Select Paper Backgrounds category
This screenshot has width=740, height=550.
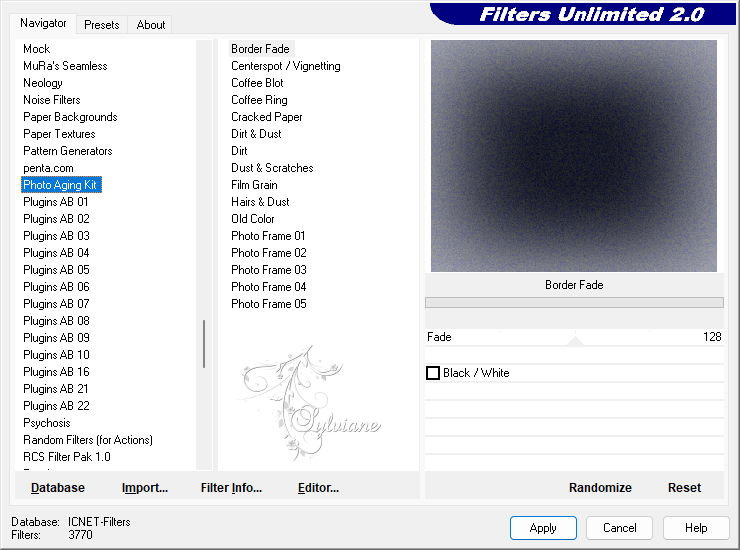point(70,117)
